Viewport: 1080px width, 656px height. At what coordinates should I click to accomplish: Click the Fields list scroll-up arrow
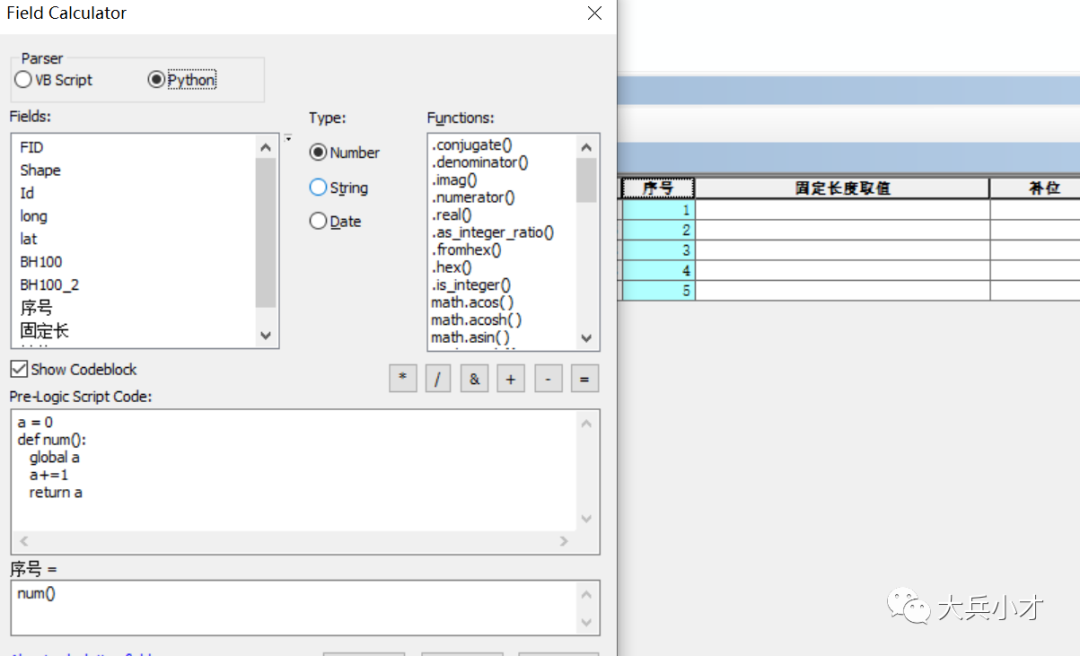point(266,147)
